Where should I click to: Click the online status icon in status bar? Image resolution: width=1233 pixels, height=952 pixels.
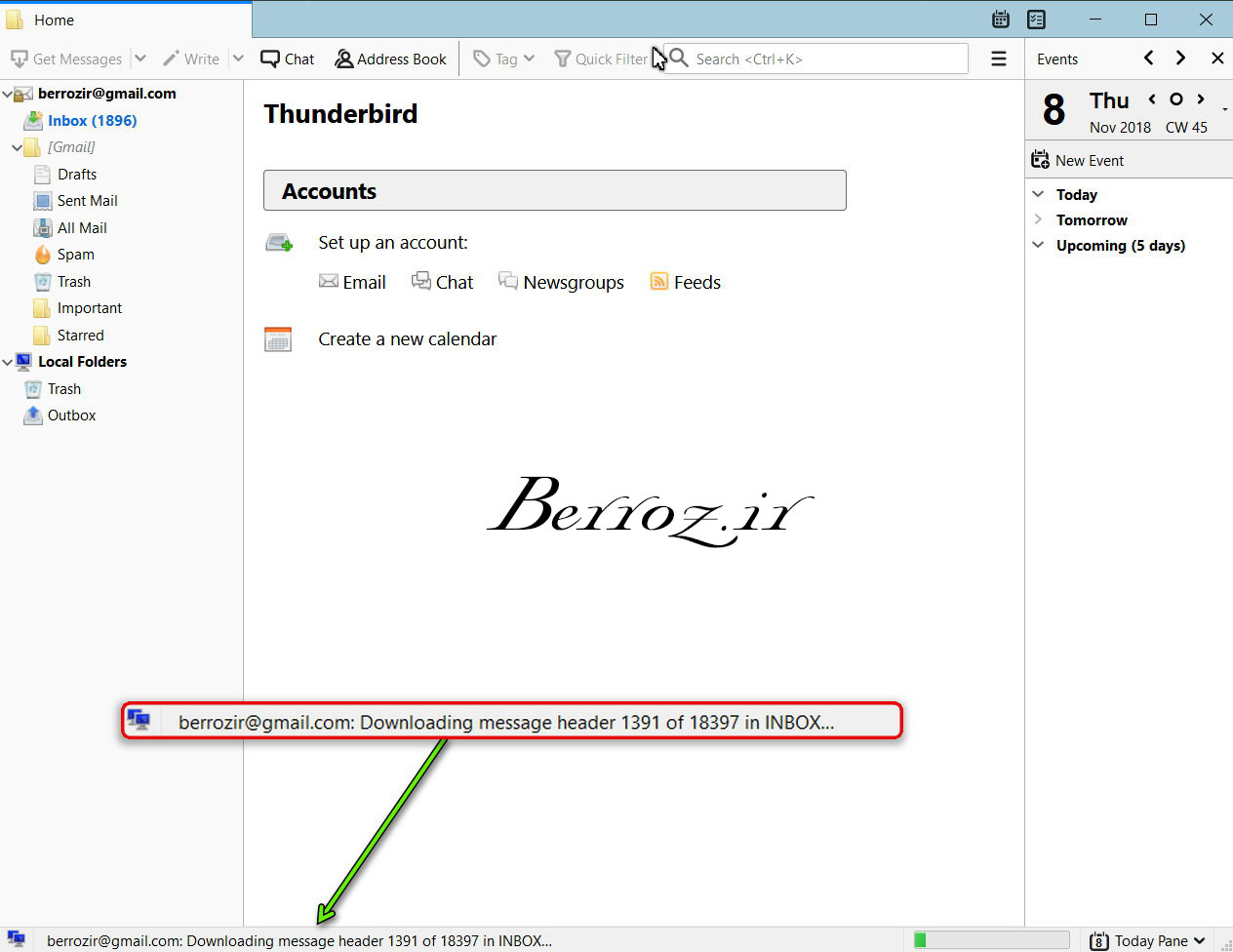[x=17, y=940]
